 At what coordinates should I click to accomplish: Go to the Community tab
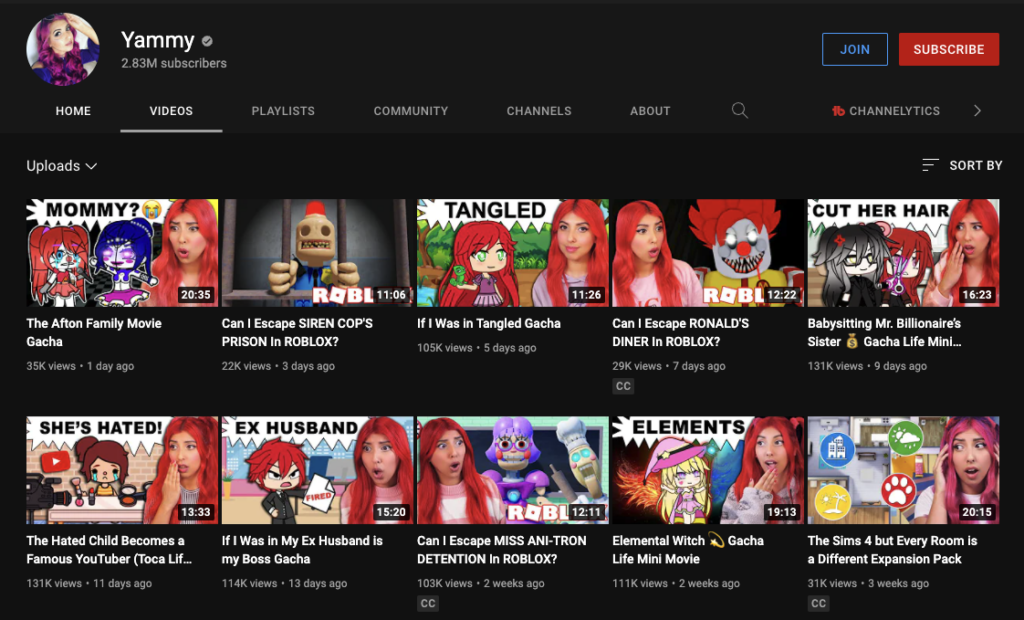click(411, 111)
